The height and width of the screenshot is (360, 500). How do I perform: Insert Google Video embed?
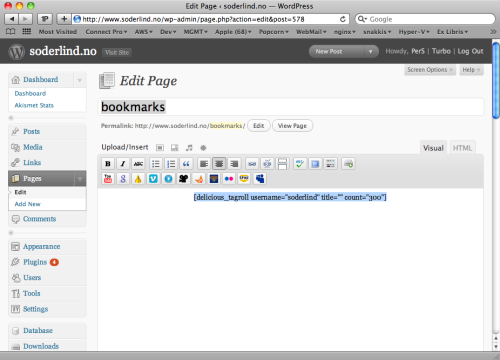[x=123, y=179]
